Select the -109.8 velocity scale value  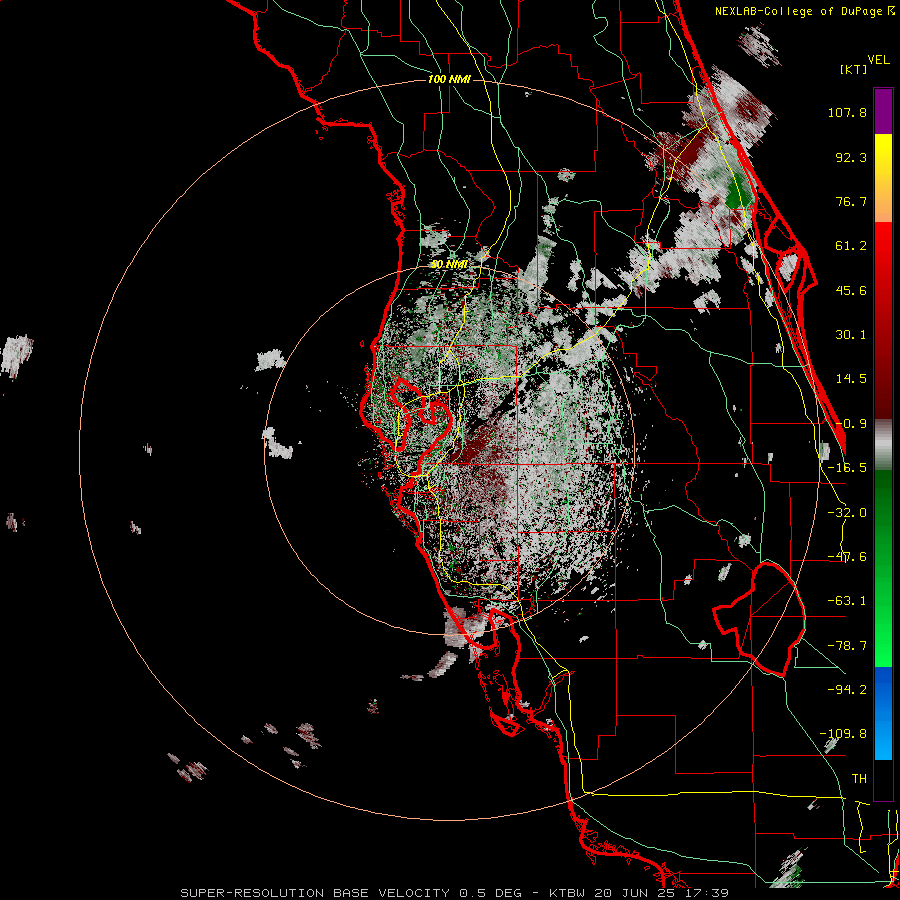[x=843, y=734]
